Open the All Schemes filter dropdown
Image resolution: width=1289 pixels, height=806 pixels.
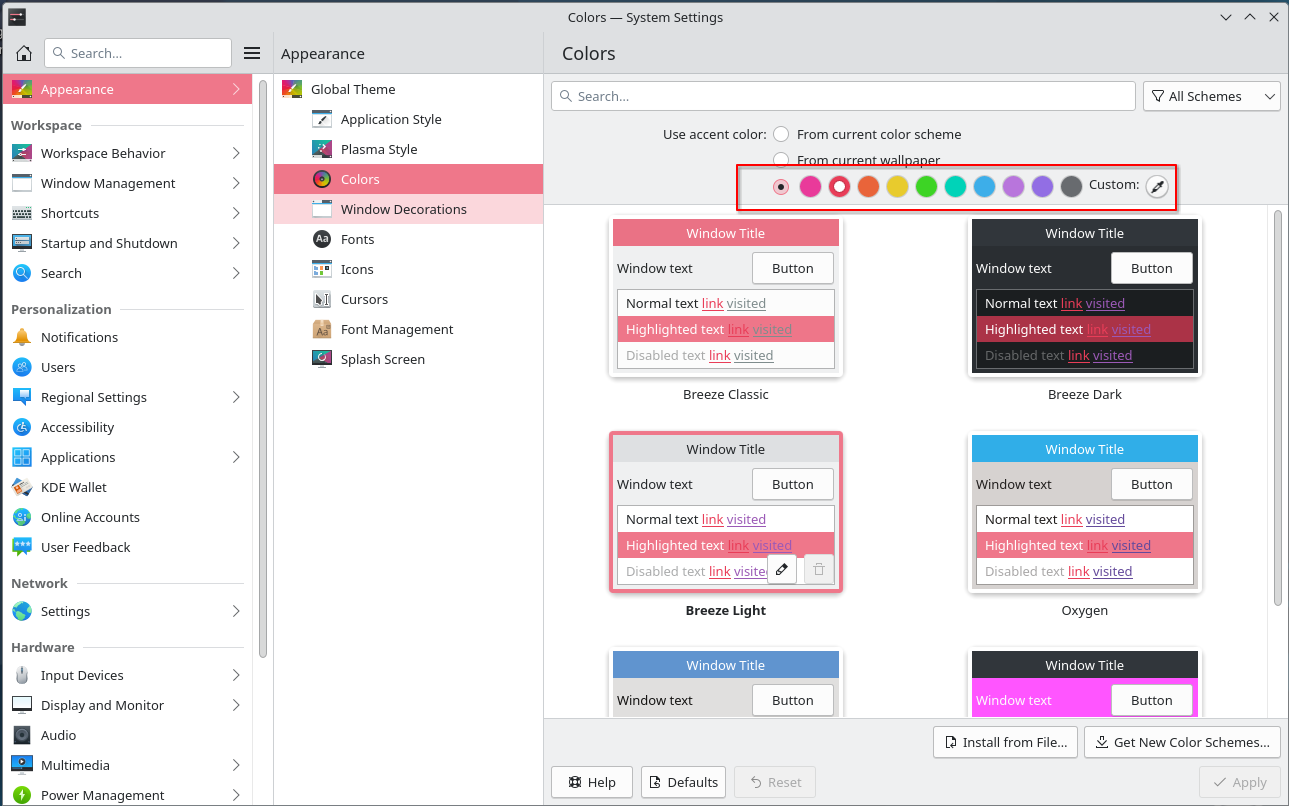[1212, 96]
